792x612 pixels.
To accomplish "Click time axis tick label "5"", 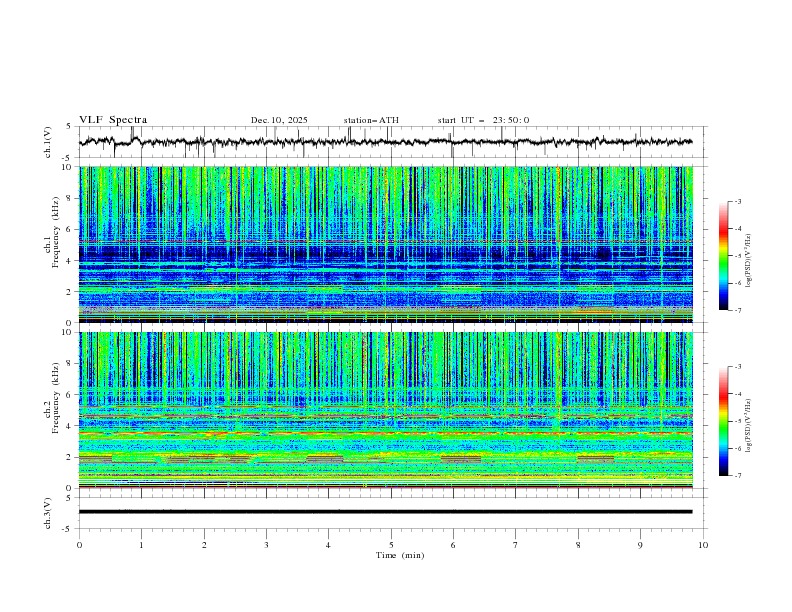I will (x=391, y=545).
